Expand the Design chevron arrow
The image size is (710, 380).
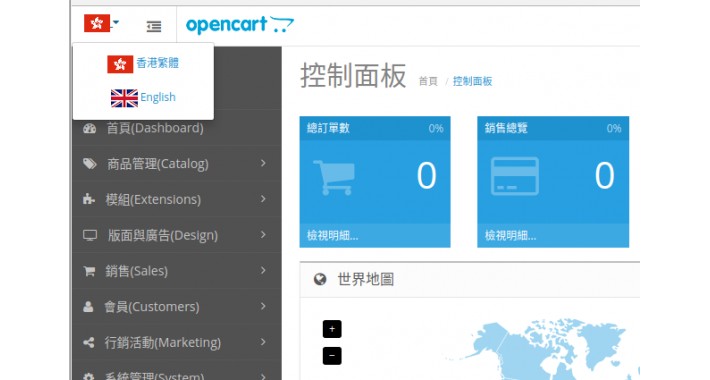pos(263,234)
